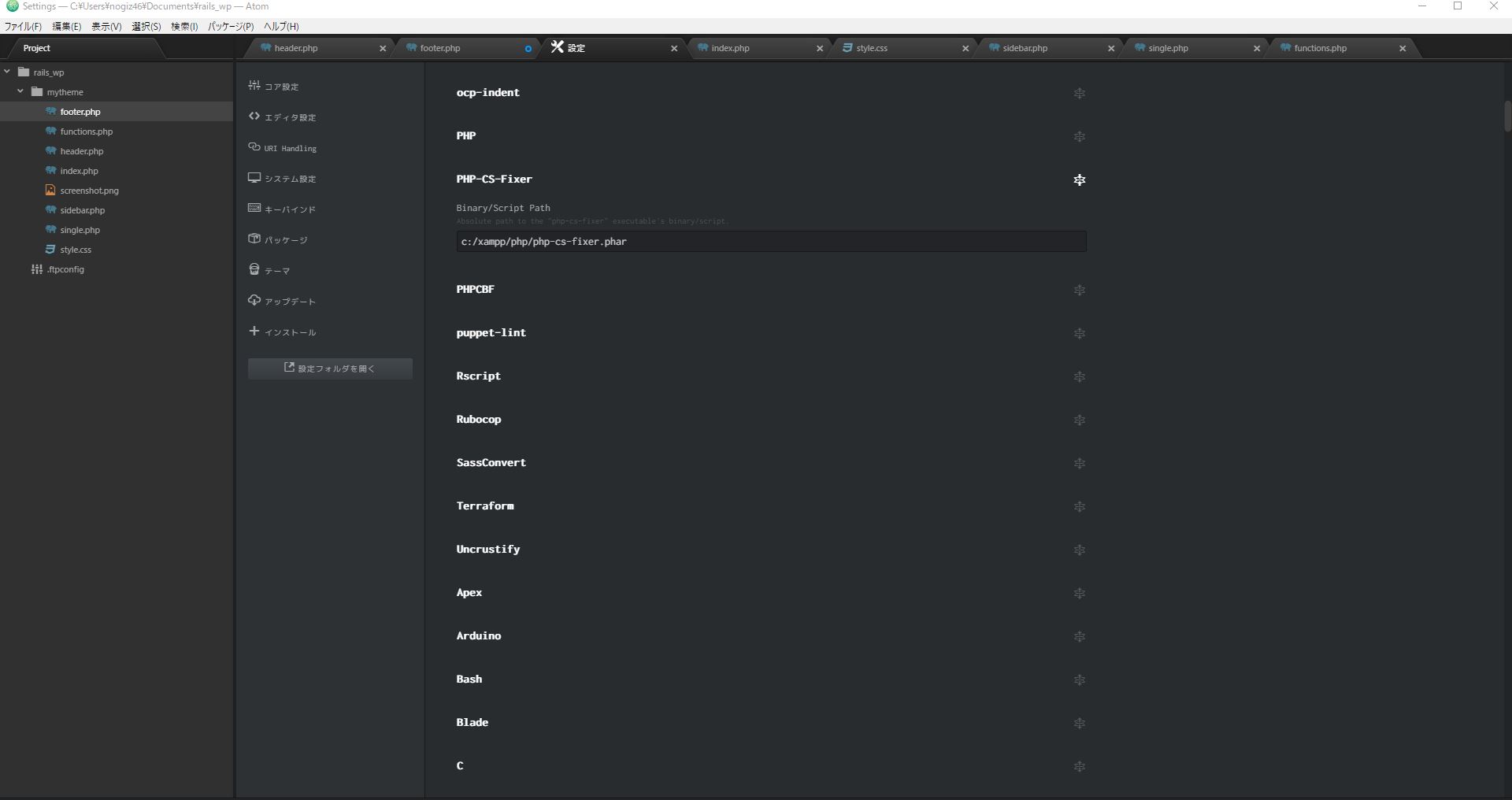Unfold the Rubocop section settings
This screenshot has height=800, width=1512.
(1079, 420)
